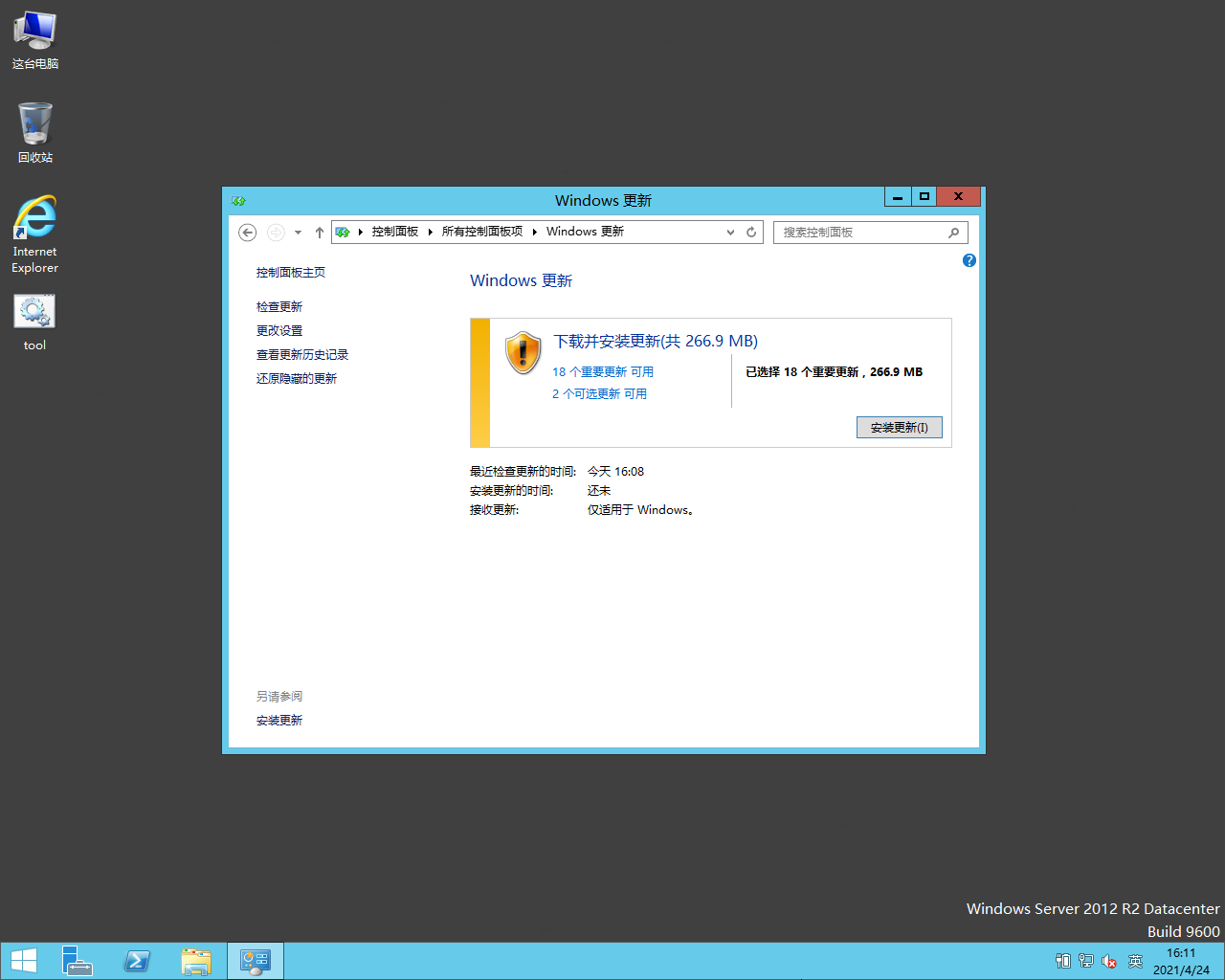Screen dimensions: 1225x980
Task: Click the 搜索控制面板 search field
Action: (859, 233)
